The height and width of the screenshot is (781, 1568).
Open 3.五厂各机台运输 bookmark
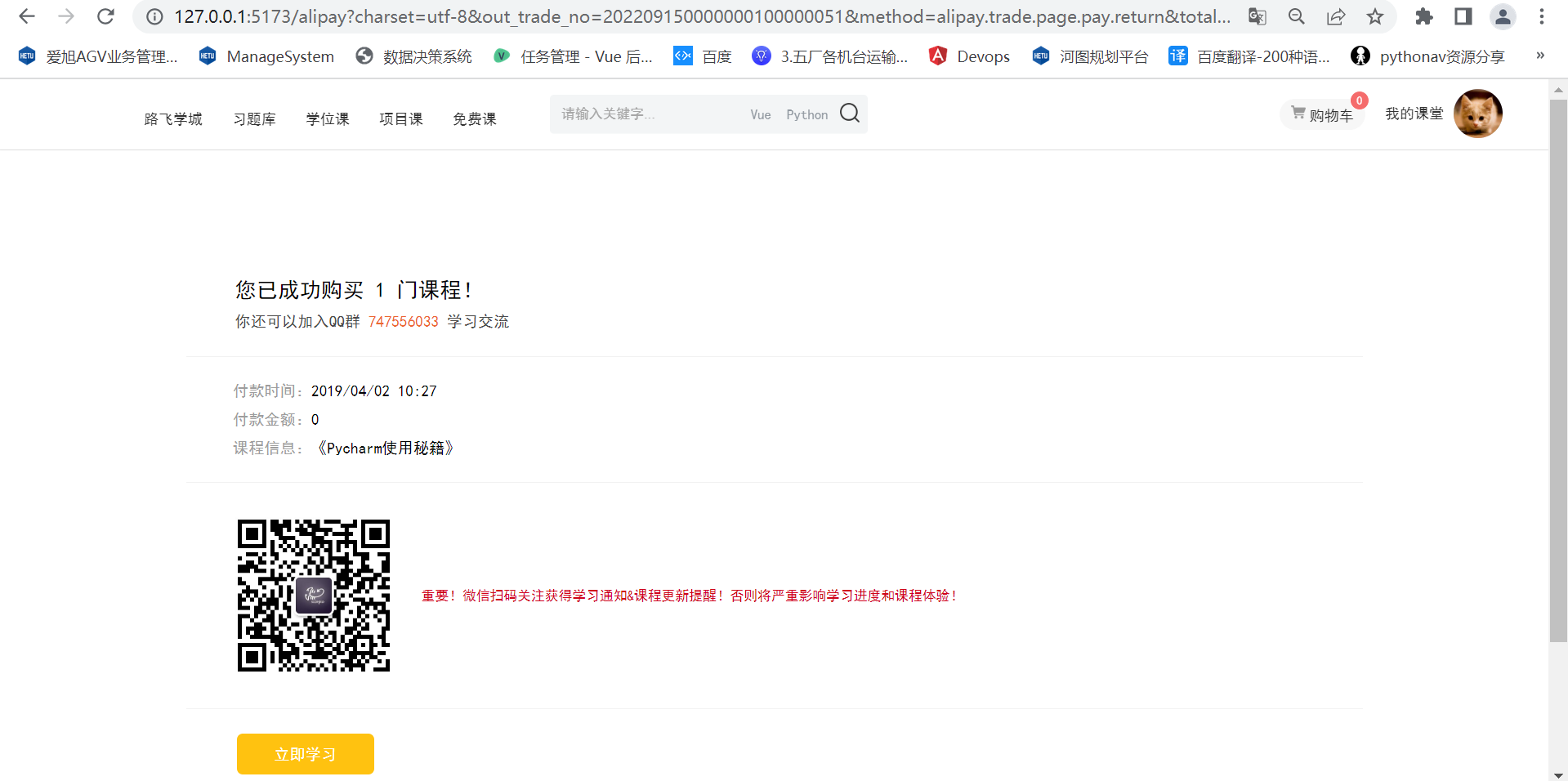(x=830, y=56)
